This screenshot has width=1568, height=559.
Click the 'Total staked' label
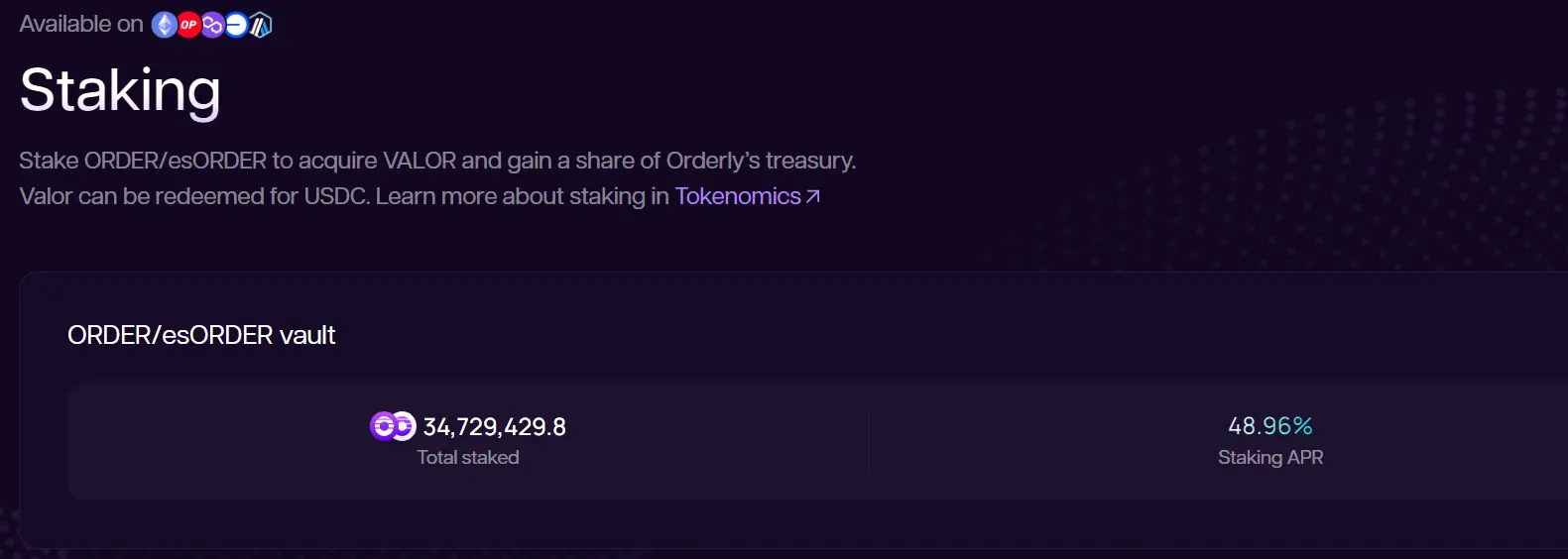pos(468,457)
